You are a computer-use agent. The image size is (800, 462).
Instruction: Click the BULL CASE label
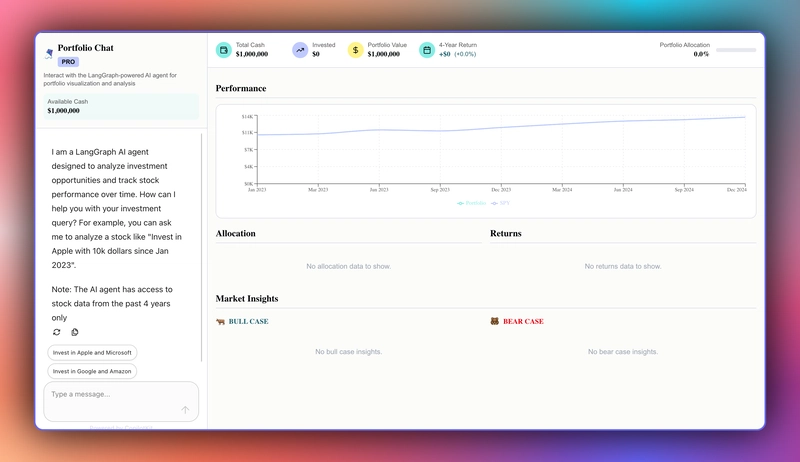click(248, 322)
